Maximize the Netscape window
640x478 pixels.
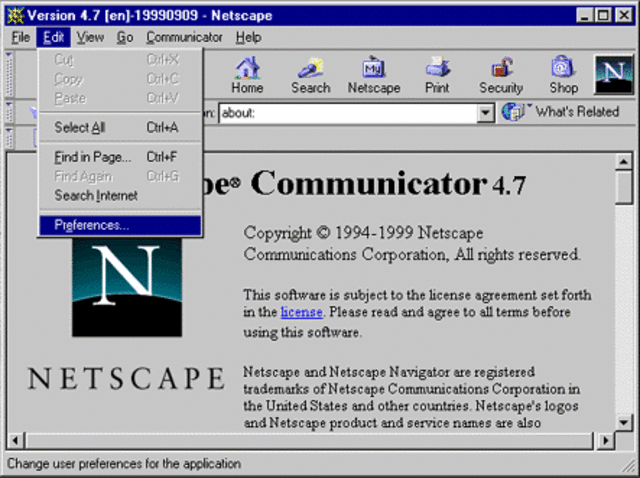pos(603,16)
